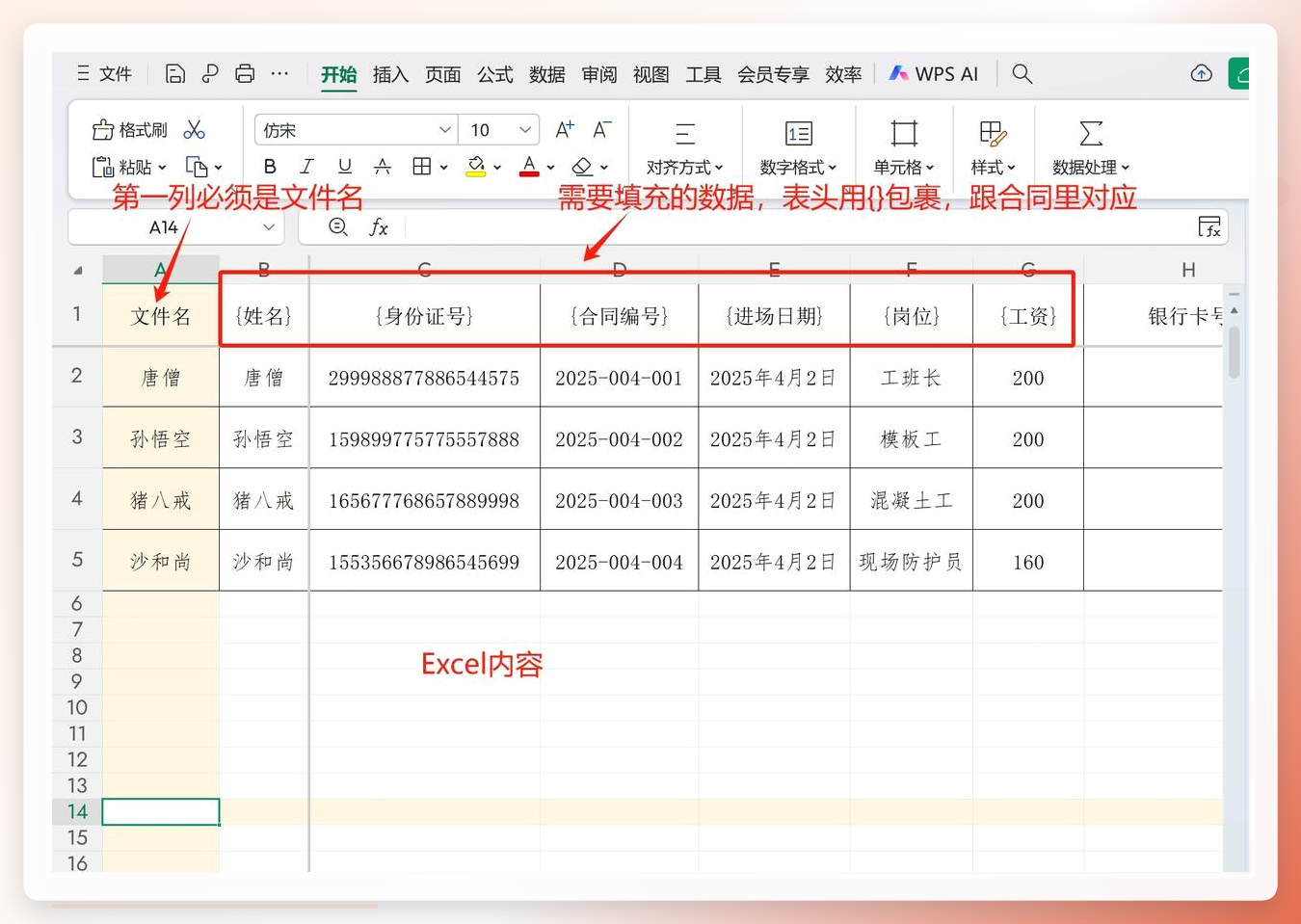Expand the Name Box dropdown arrow
This screenshot has height=924, width=1301.
tap(269, 227)
